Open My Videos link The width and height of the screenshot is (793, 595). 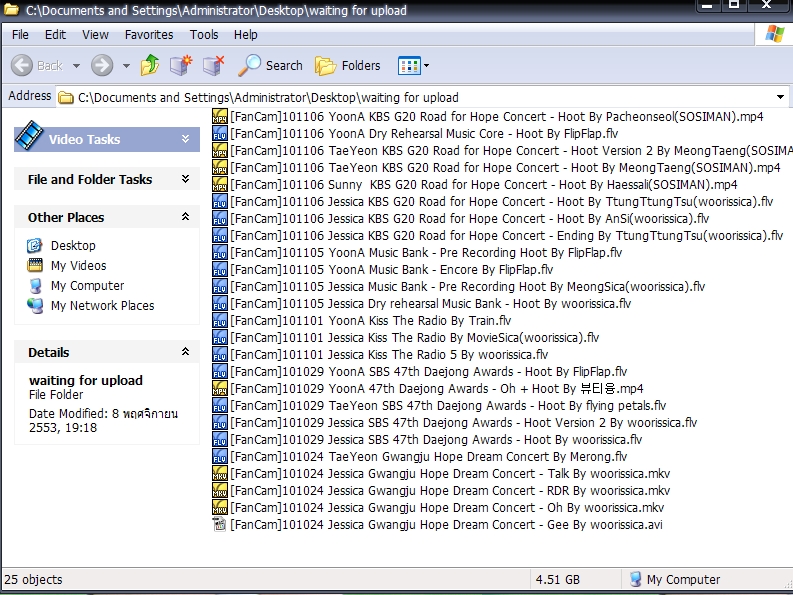pyautogui.click(x=78, y=266)
